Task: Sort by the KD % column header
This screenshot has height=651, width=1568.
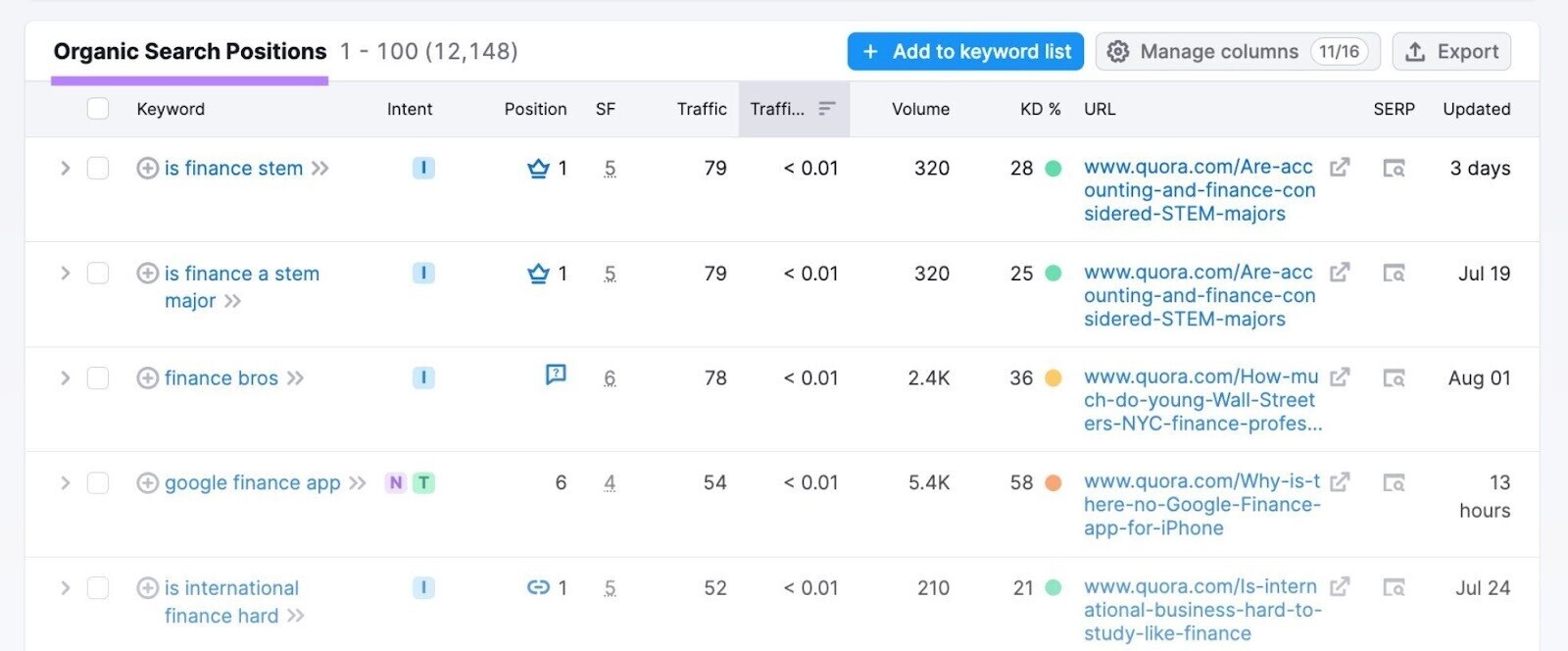Action: pyautogui.click(x=1040, y=109)
